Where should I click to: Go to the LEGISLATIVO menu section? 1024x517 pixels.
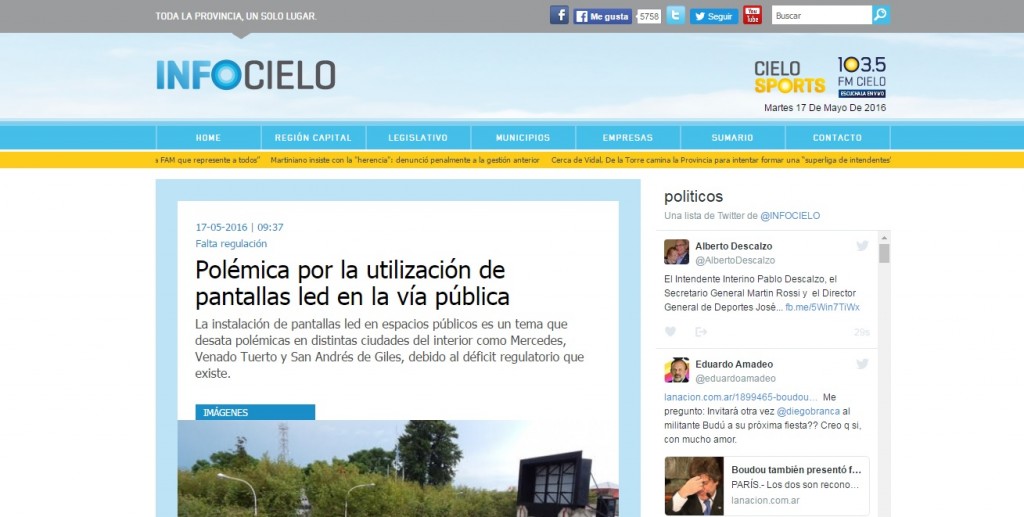tap(419, 138)
